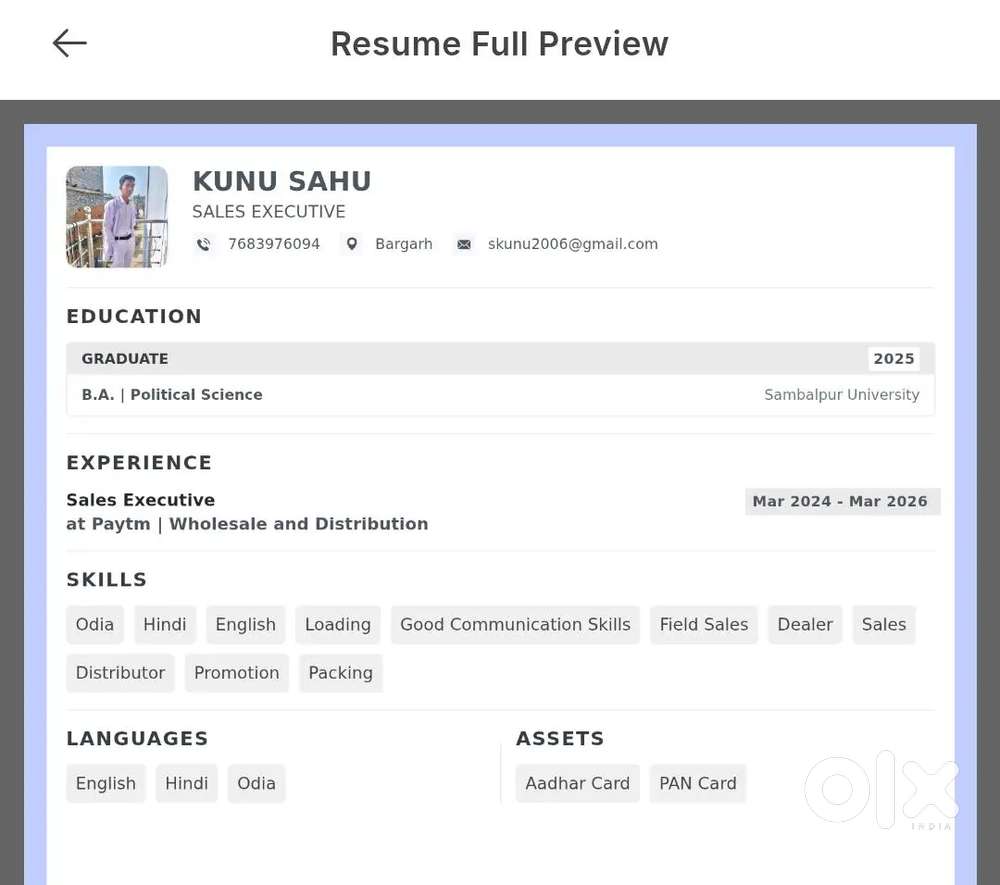The width and height of the screenshot is (1000, 885).
Task: Click the Dealer skill chip
Action: point(805,624)
